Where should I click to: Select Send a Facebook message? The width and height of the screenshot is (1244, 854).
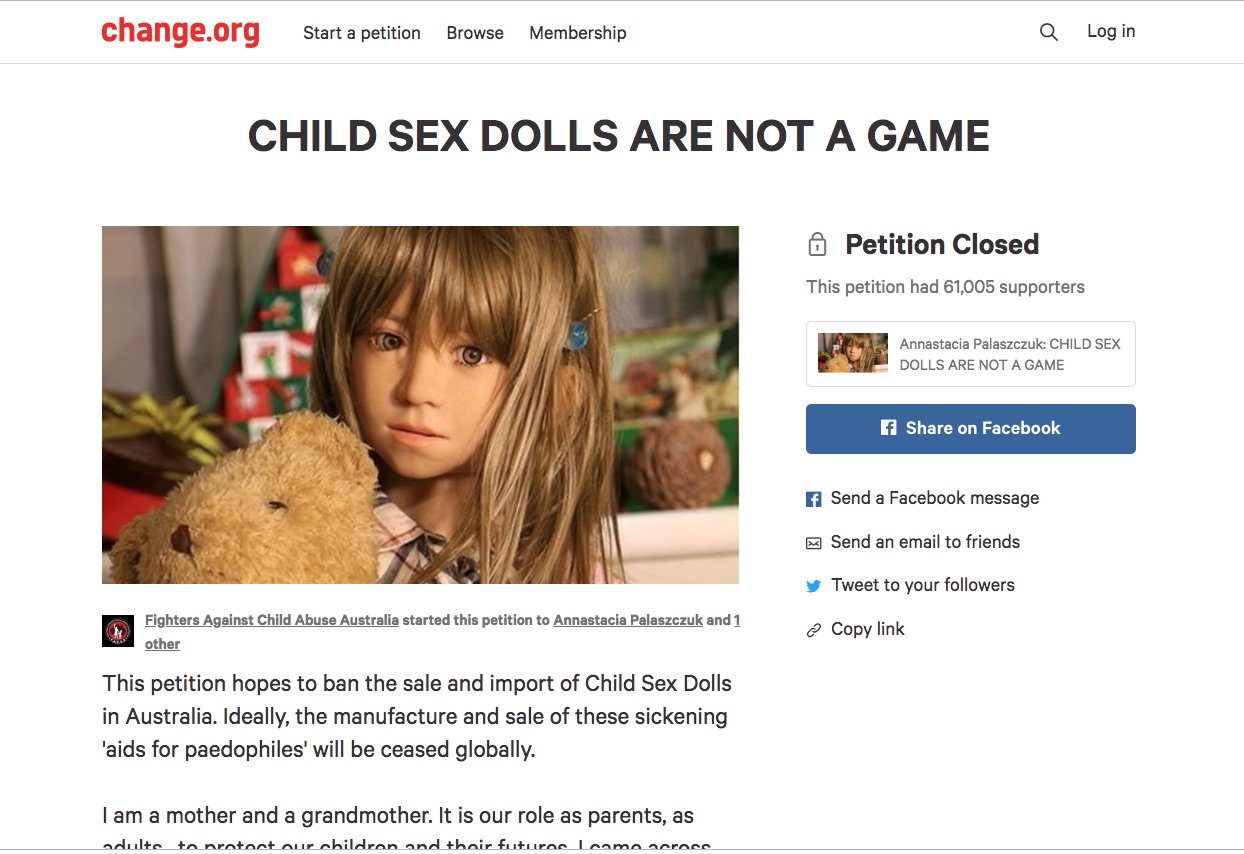(935, 498)
